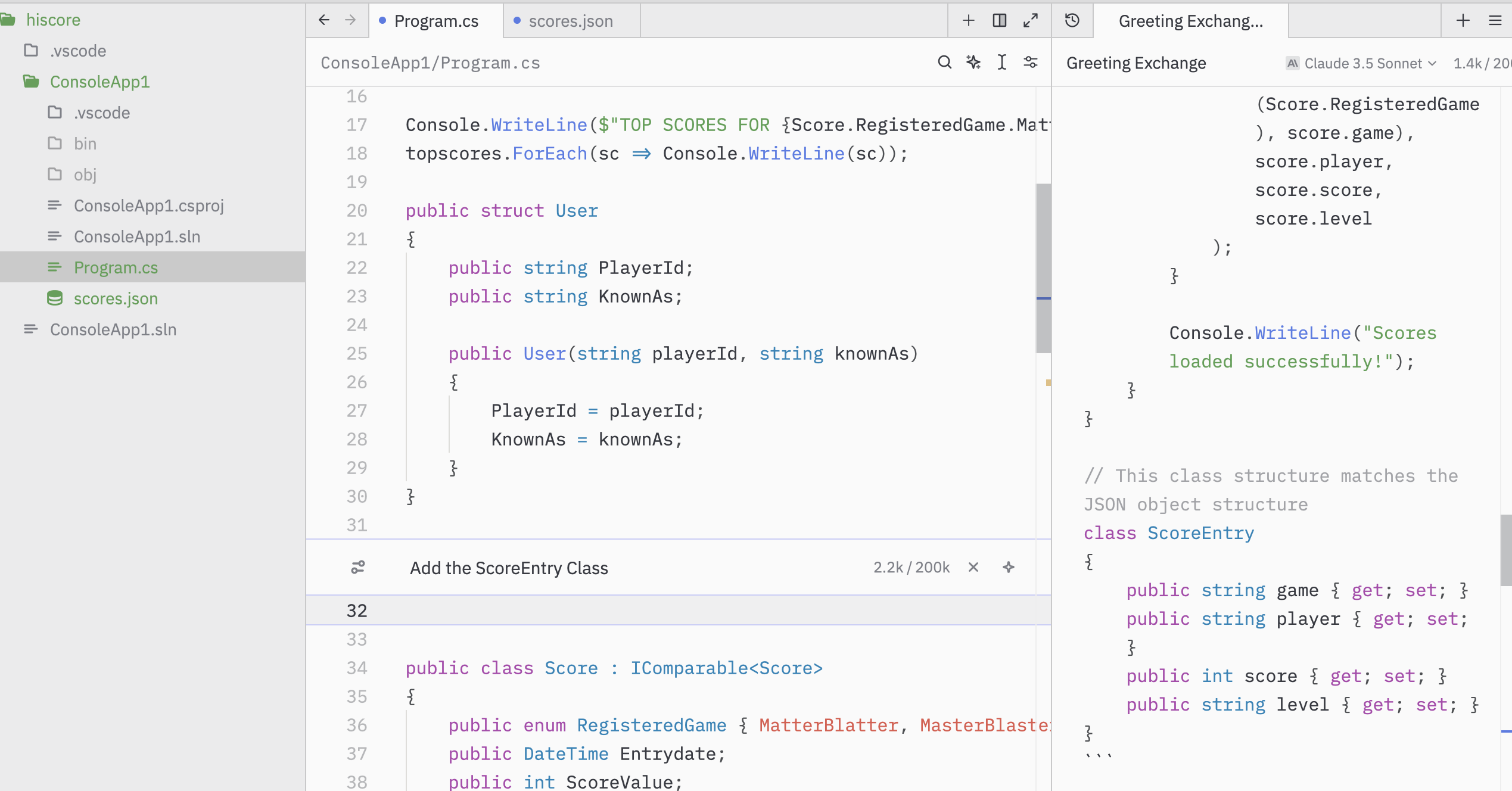Click line number 20 in the gutter
Viewport: 1512px width, 791px height.
pos(356,210)
